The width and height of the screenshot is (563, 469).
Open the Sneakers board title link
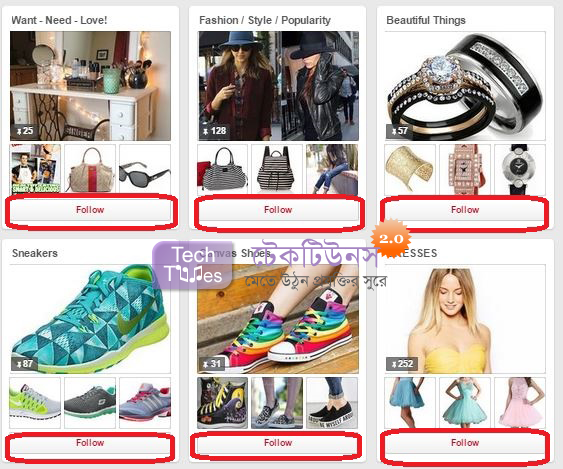[x=35, y=253]
